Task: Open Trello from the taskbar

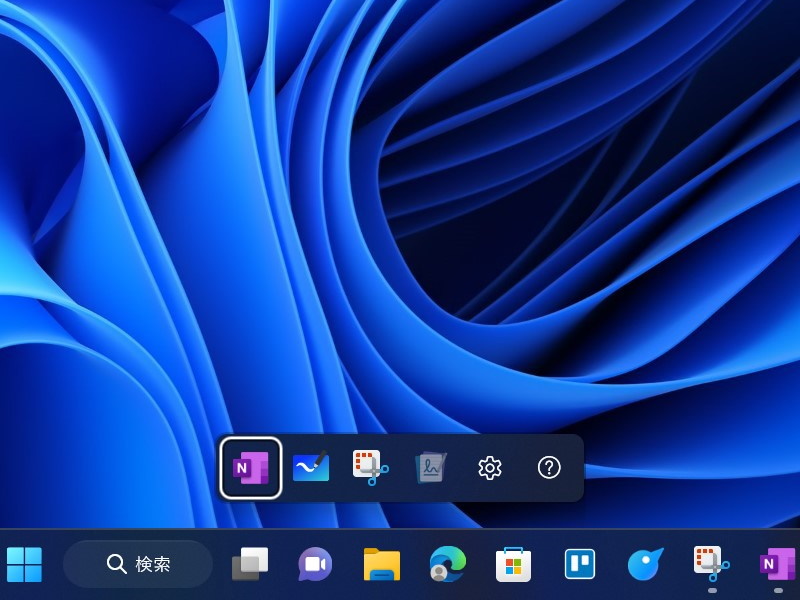Action: [x=580, y=564]
